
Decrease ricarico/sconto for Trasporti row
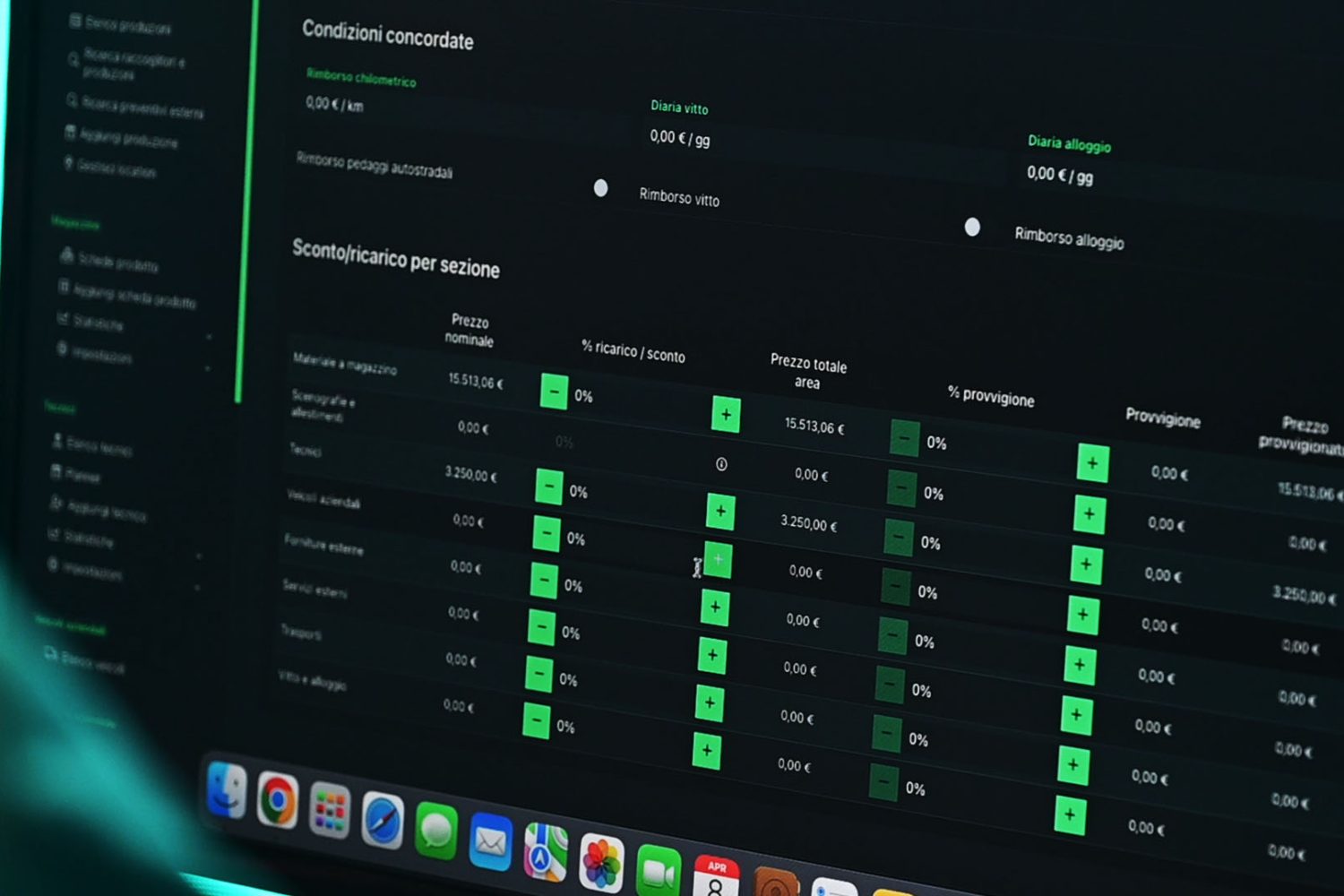538,675
